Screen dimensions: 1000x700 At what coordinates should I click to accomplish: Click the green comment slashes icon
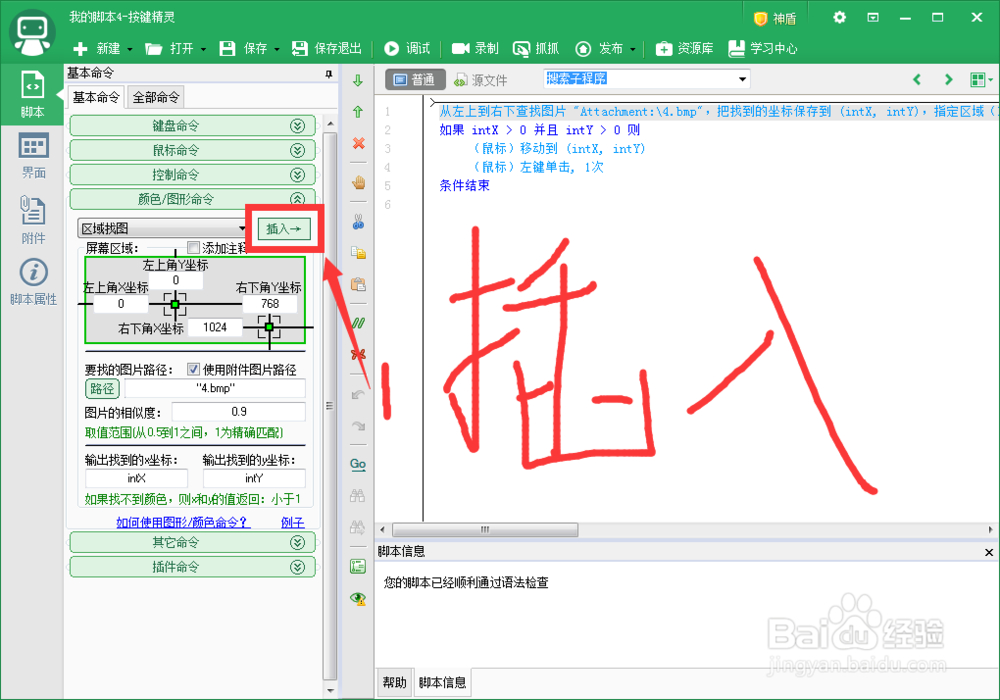click(x=358, y=323)
